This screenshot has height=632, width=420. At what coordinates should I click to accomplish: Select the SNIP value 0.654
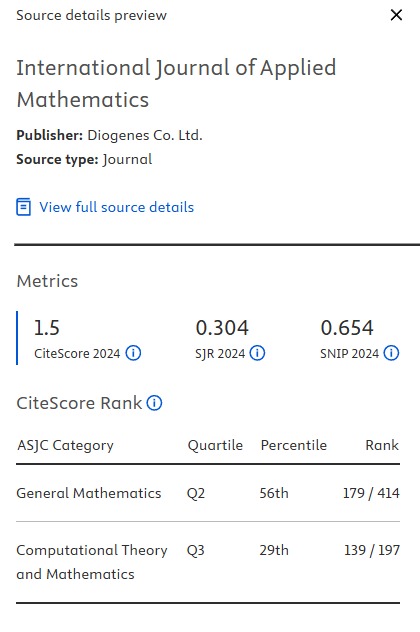347,327
